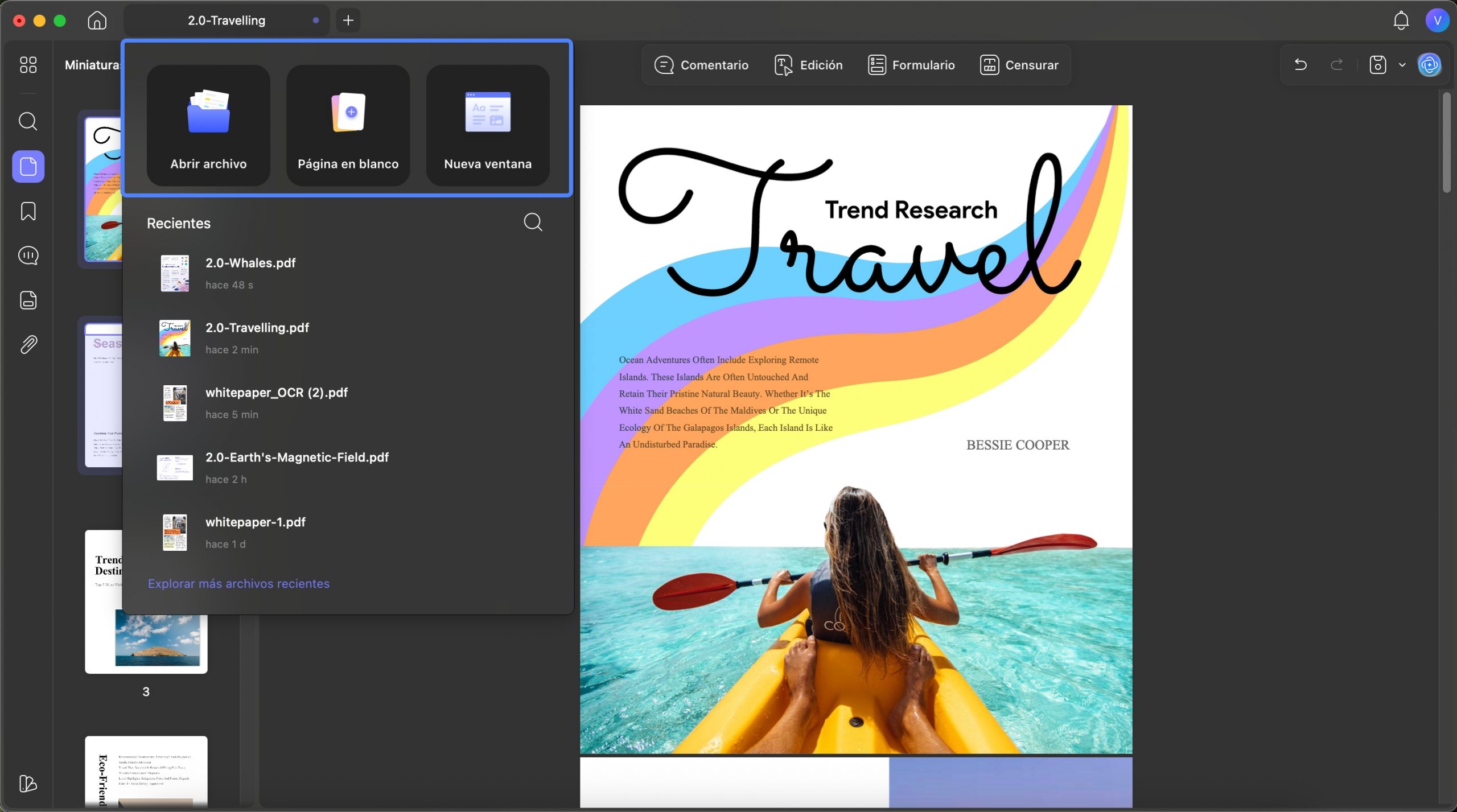Create a Página en blanco

[348, 125]
